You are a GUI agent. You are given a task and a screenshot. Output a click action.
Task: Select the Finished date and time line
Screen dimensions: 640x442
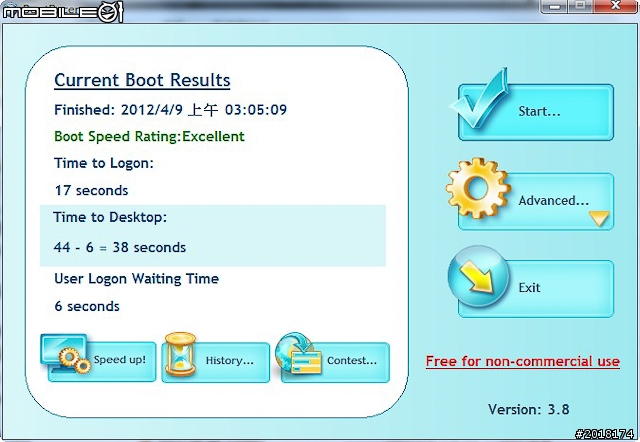click(171, 109)
